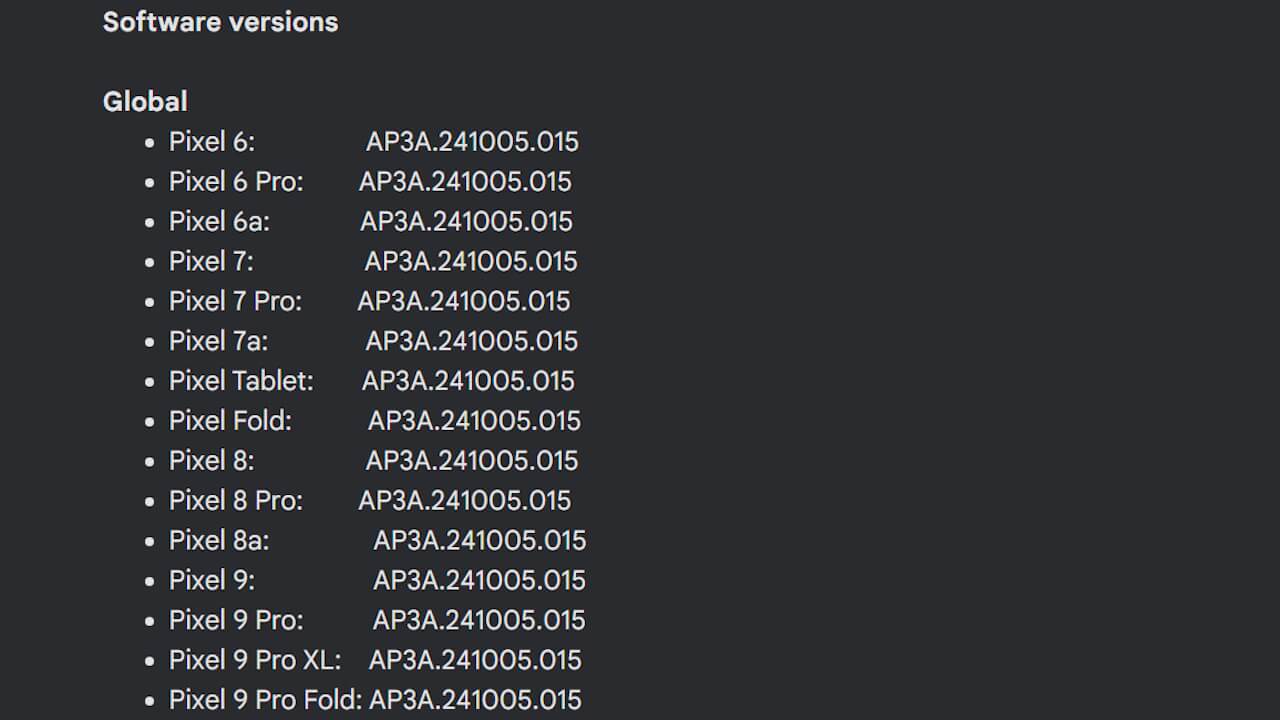Click the "Pixel 8 Pro:" device label
Screen dimensions: 1280x720
coord(236,501)
